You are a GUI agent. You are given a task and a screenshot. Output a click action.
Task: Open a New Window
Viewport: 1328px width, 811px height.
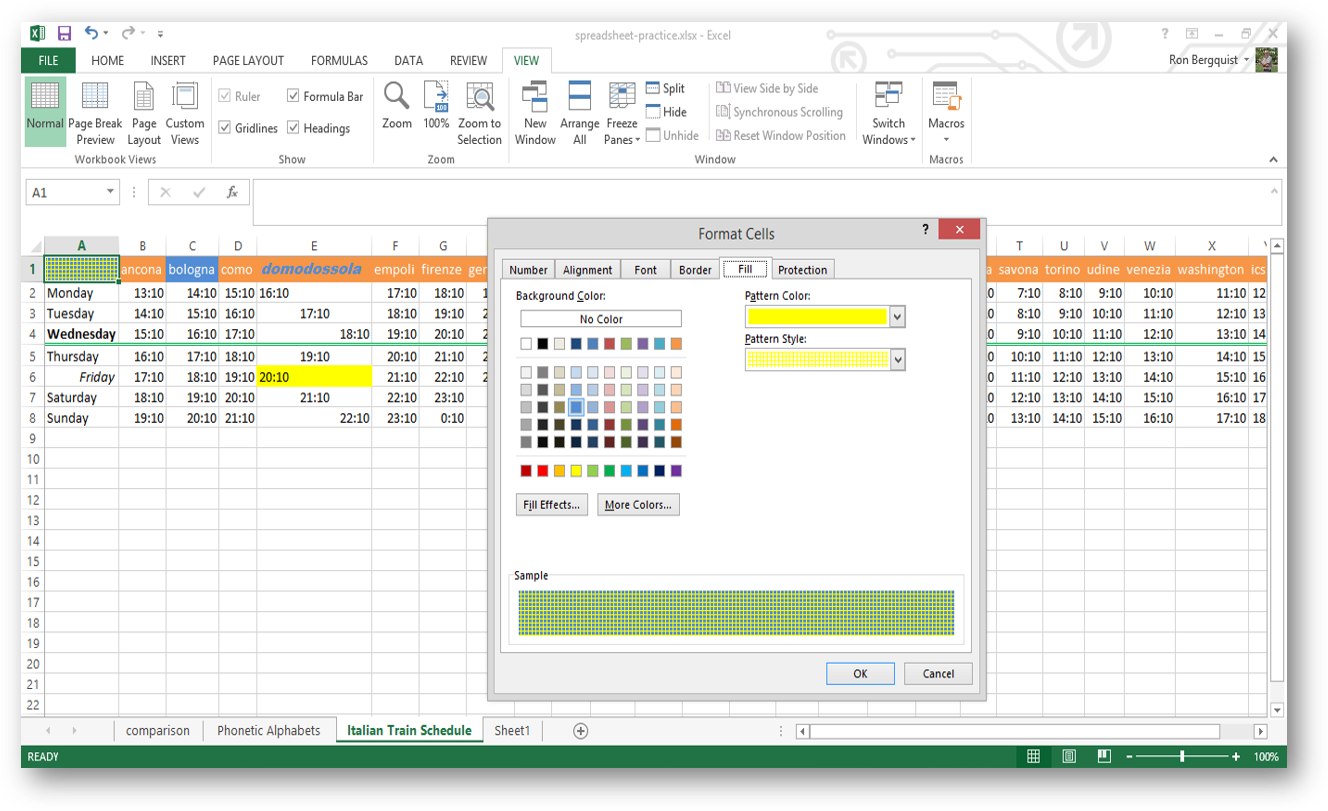click(x=535, y=97)
